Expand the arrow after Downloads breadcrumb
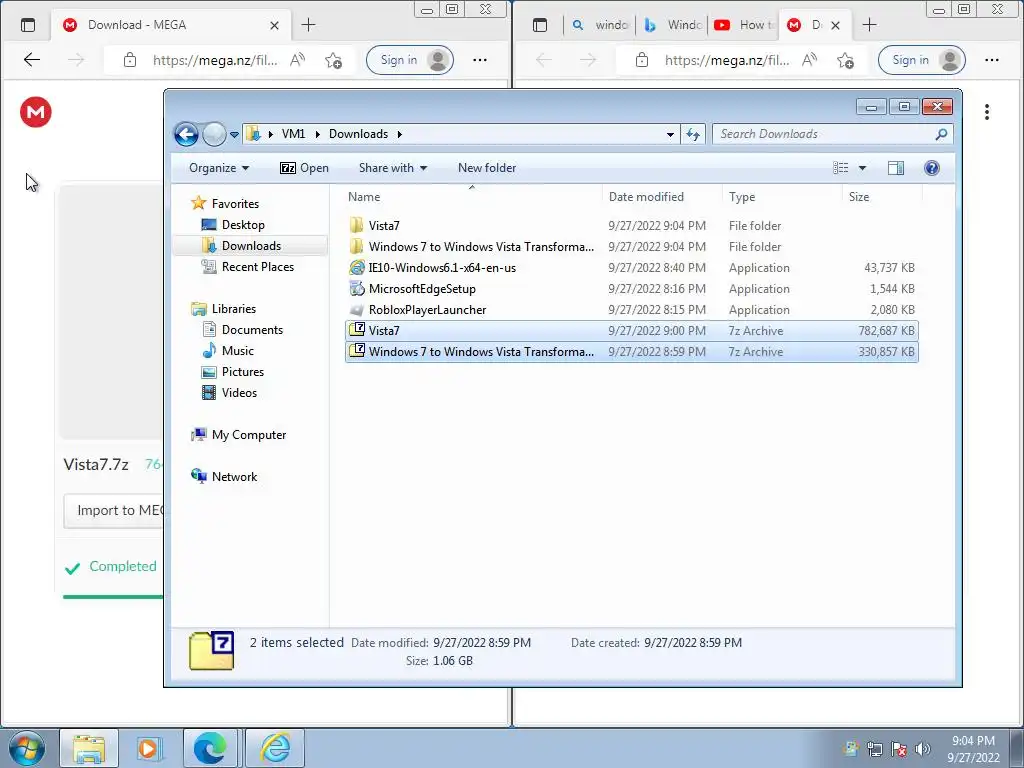 coord(399,135)
